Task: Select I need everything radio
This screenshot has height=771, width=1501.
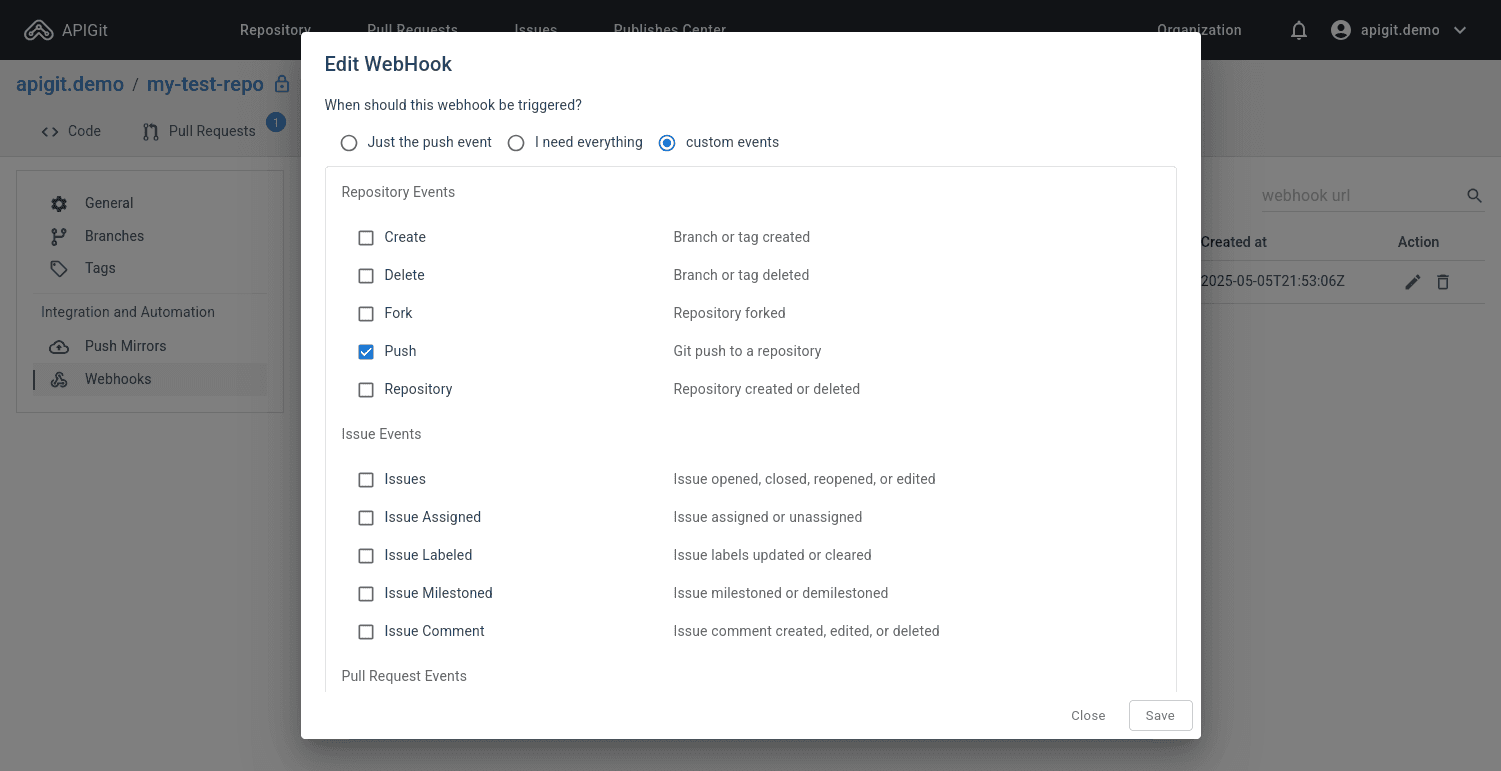Action: pos(516,143)
